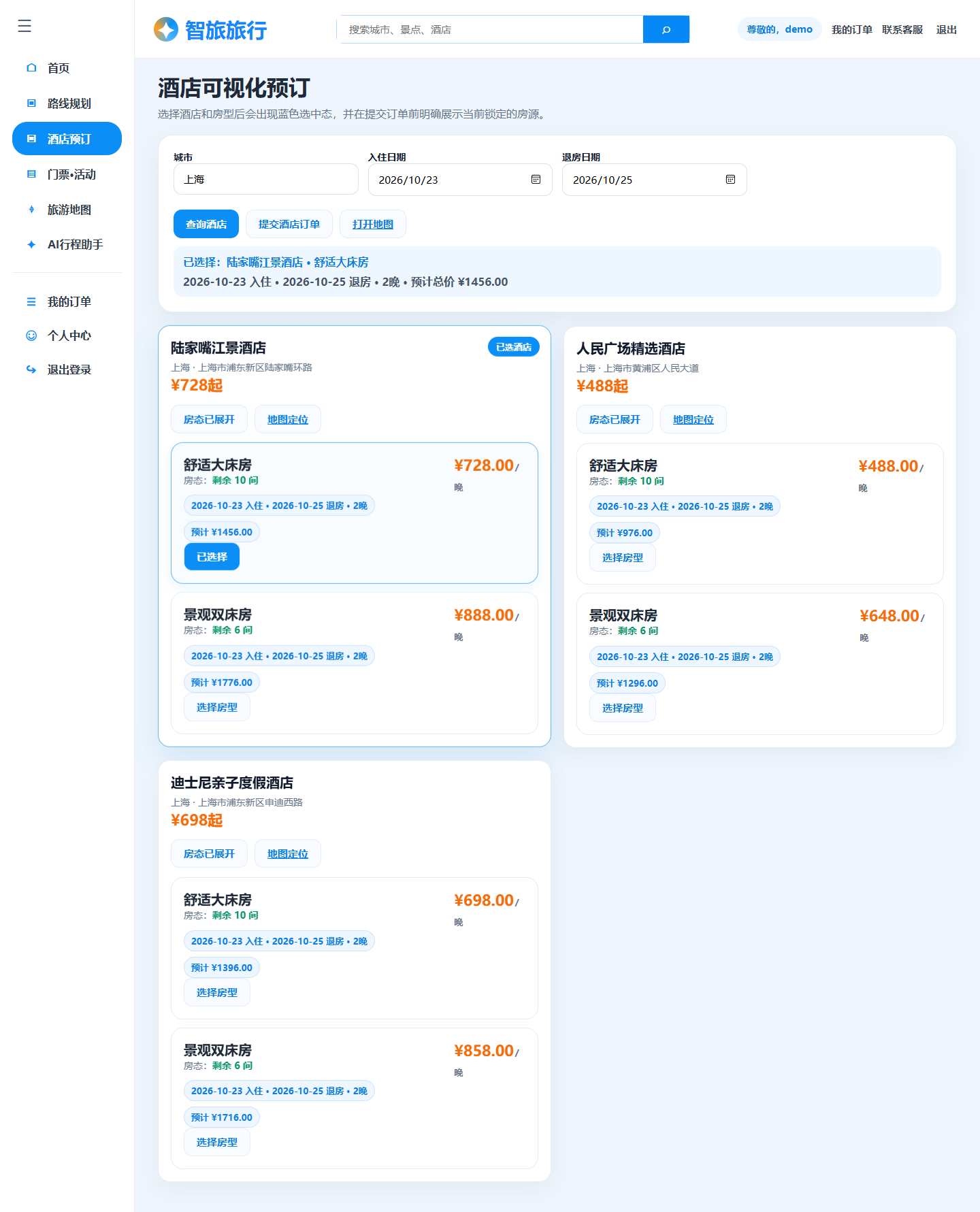Collapse 房态已展开 for 迪士尼亲子度假酒店
The width and height of the screenshot is (980, 1212).
click(209, 853)
